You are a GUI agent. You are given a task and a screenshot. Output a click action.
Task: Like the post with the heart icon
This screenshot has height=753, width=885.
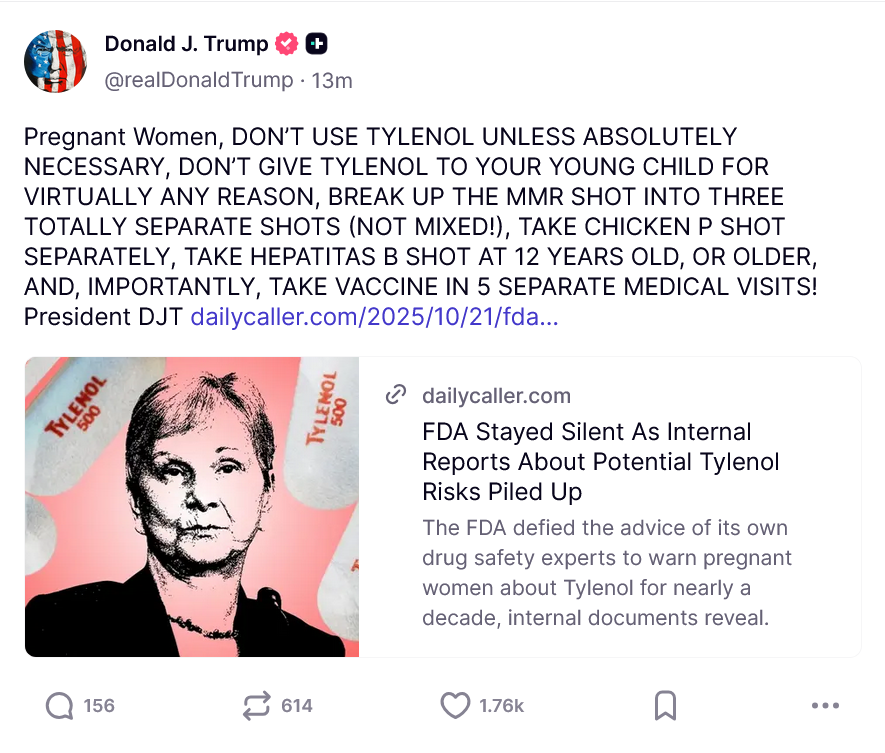455,706
